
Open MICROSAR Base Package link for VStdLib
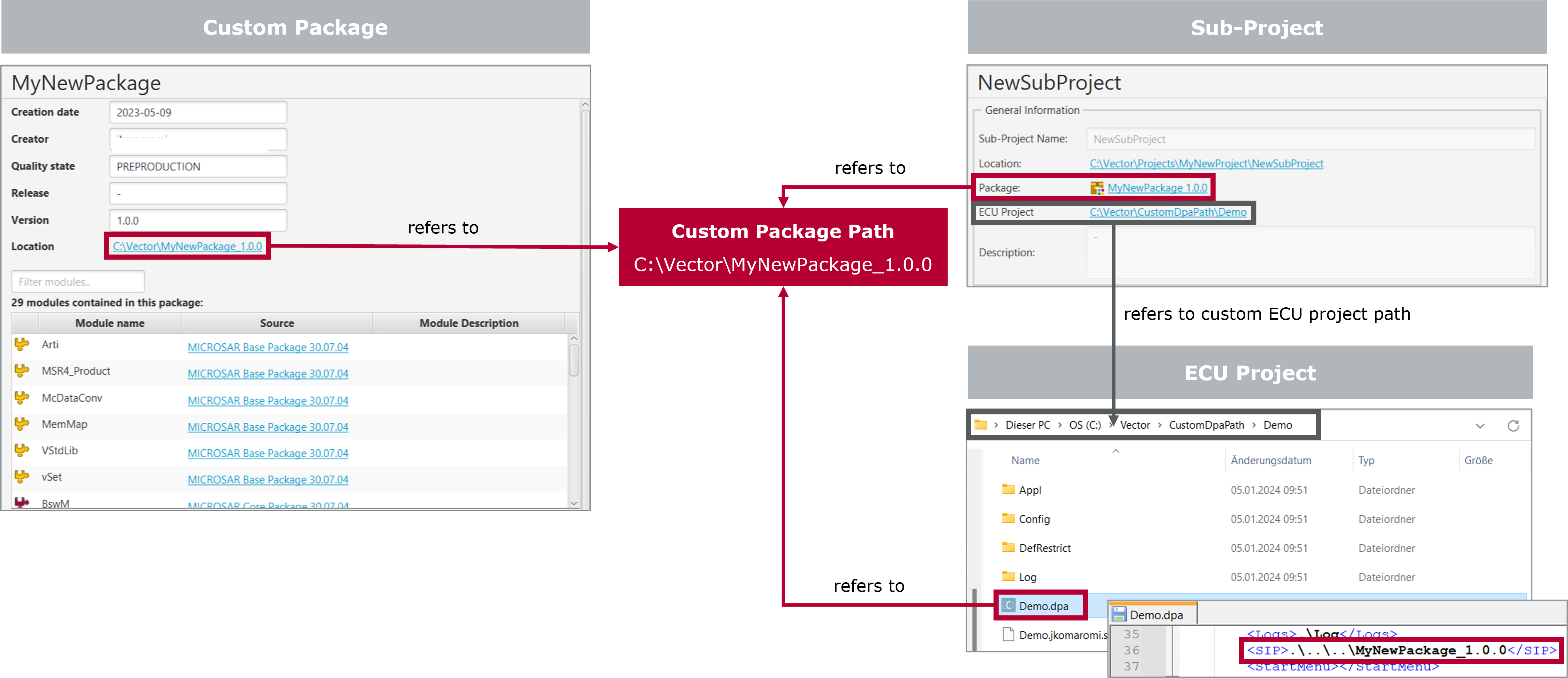pyautogui.click(x=268, y=453)
